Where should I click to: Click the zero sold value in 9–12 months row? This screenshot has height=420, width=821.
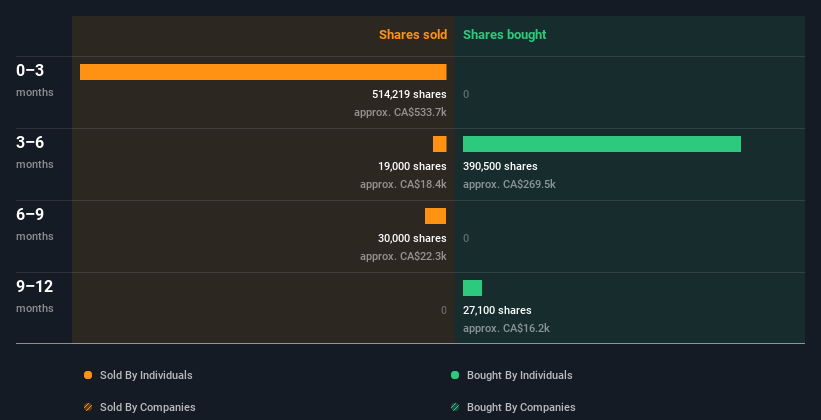click(443, 310)
